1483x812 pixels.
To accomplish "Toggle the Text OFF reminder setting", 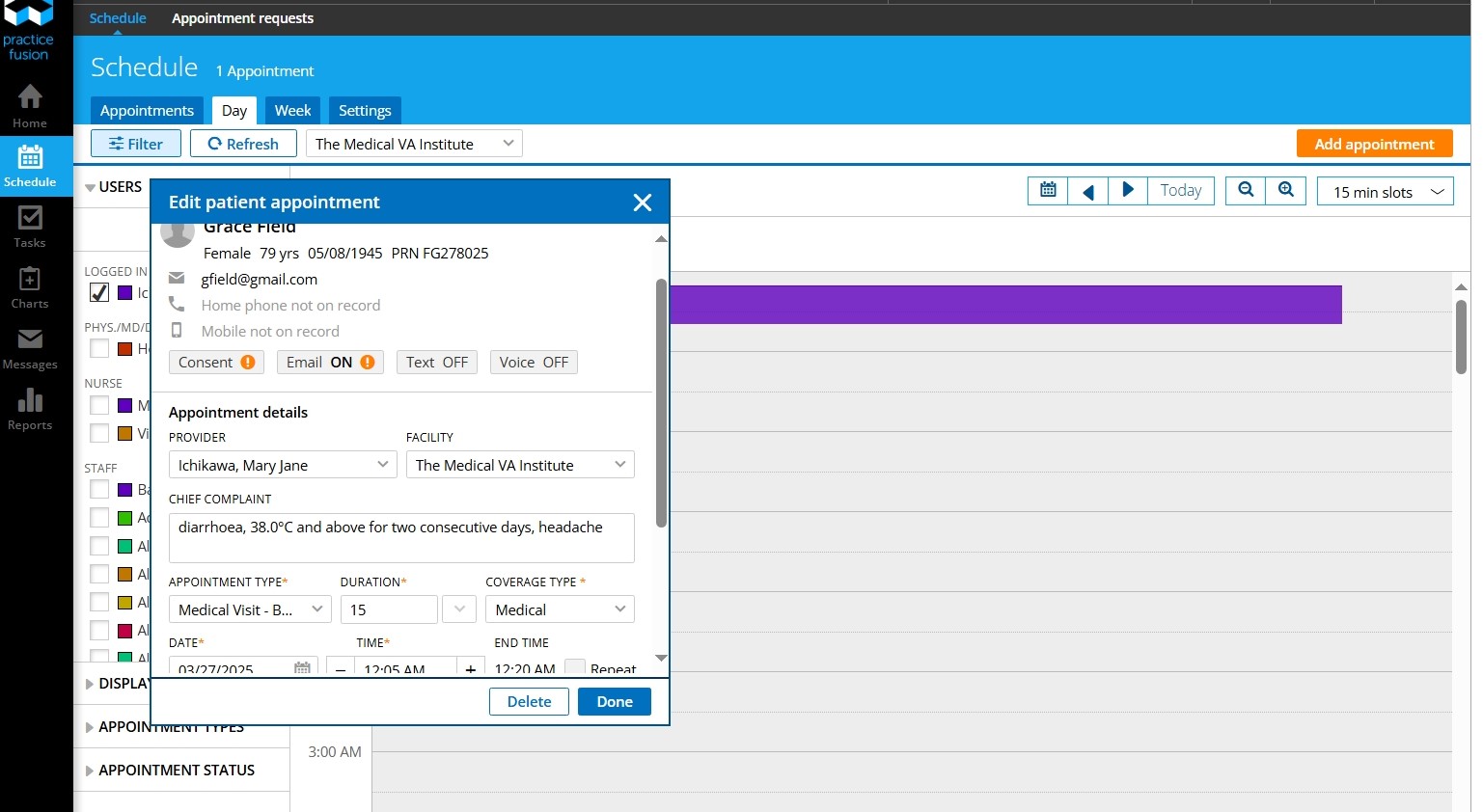I will point(437,362).
